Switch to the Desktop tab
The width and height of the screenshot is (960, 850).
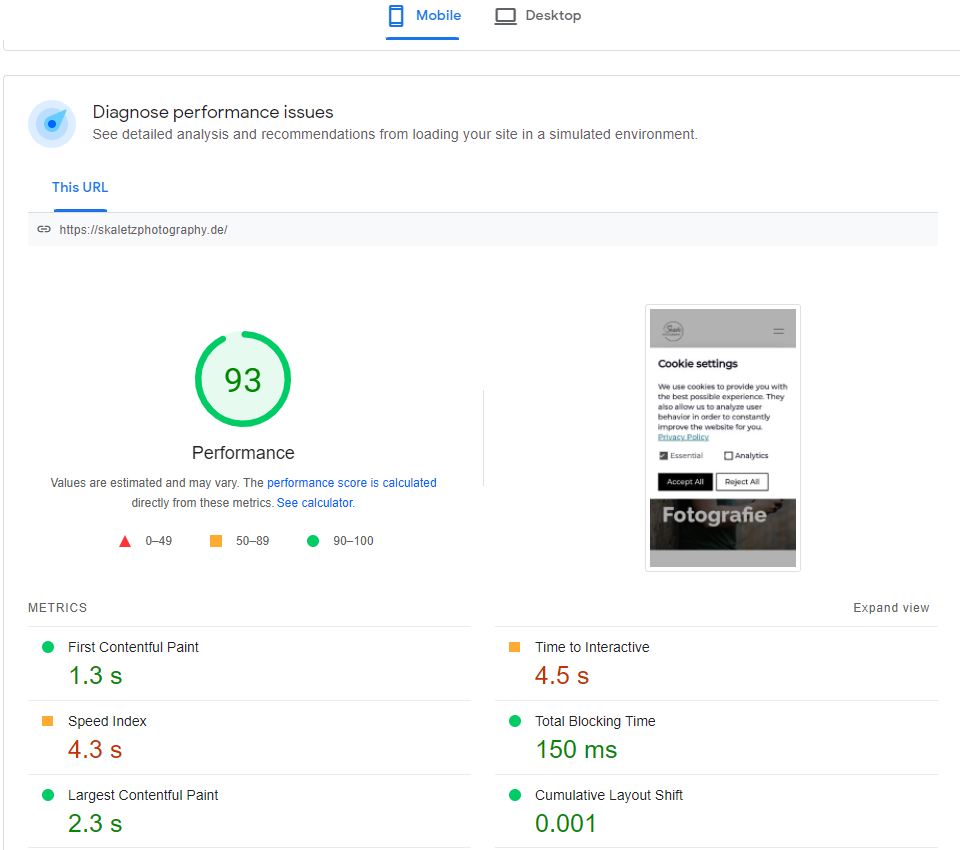click(x=538, y=17)
